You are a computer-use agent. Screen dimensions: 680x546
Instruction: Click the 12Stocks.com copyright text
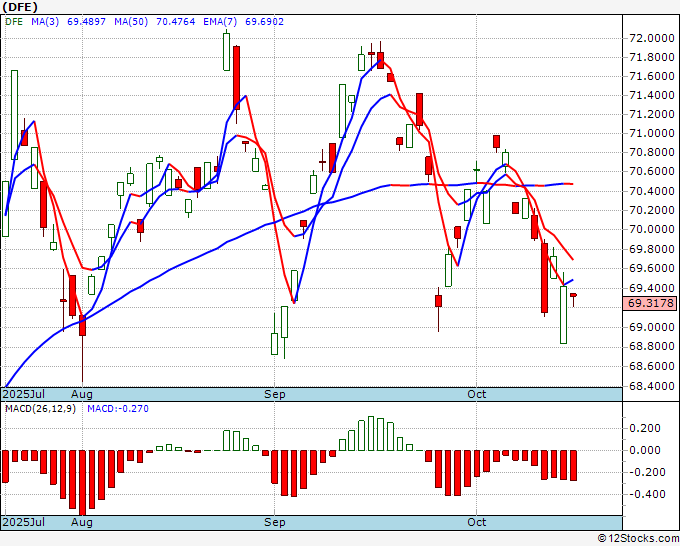tap(638, 539)
